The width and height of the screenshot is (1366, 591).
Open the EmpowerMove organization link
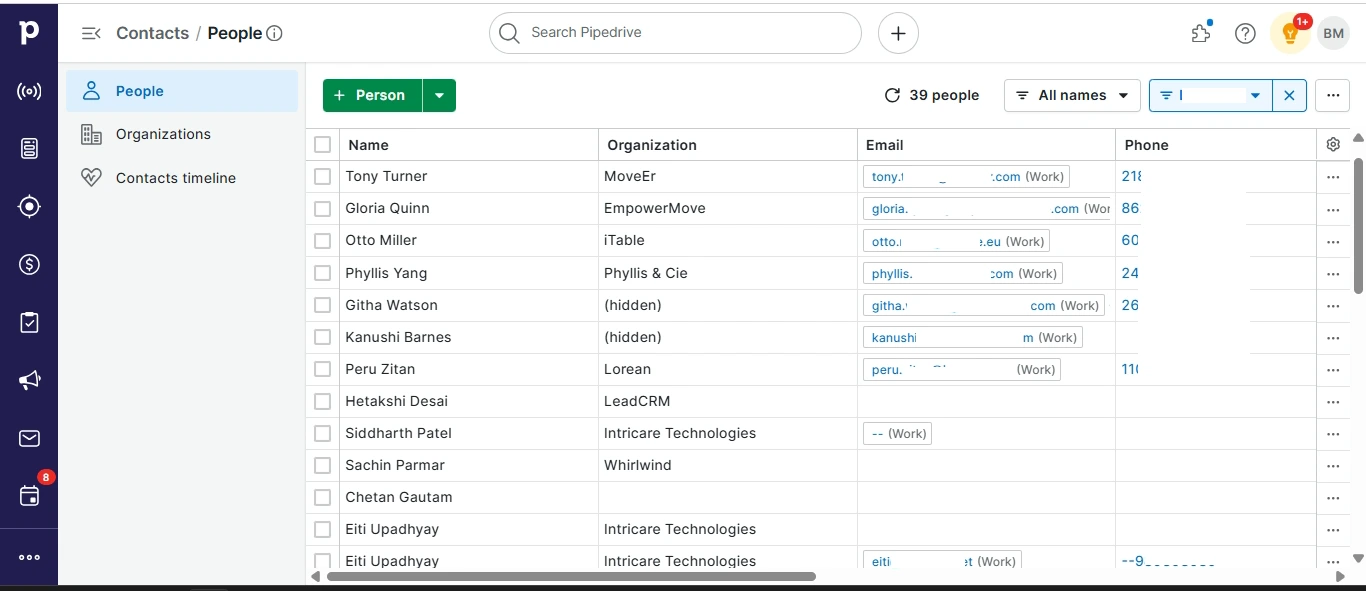click(655, 208)
